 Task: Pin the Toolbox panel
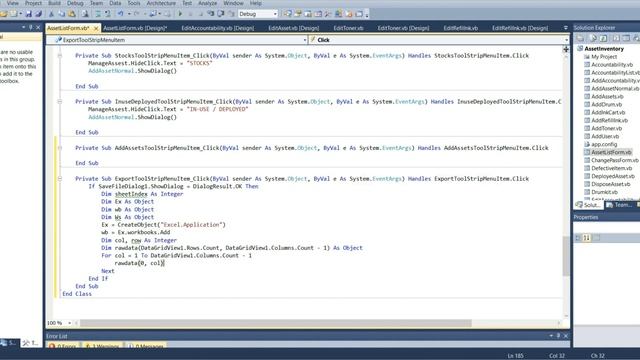(x=31, y=27)
